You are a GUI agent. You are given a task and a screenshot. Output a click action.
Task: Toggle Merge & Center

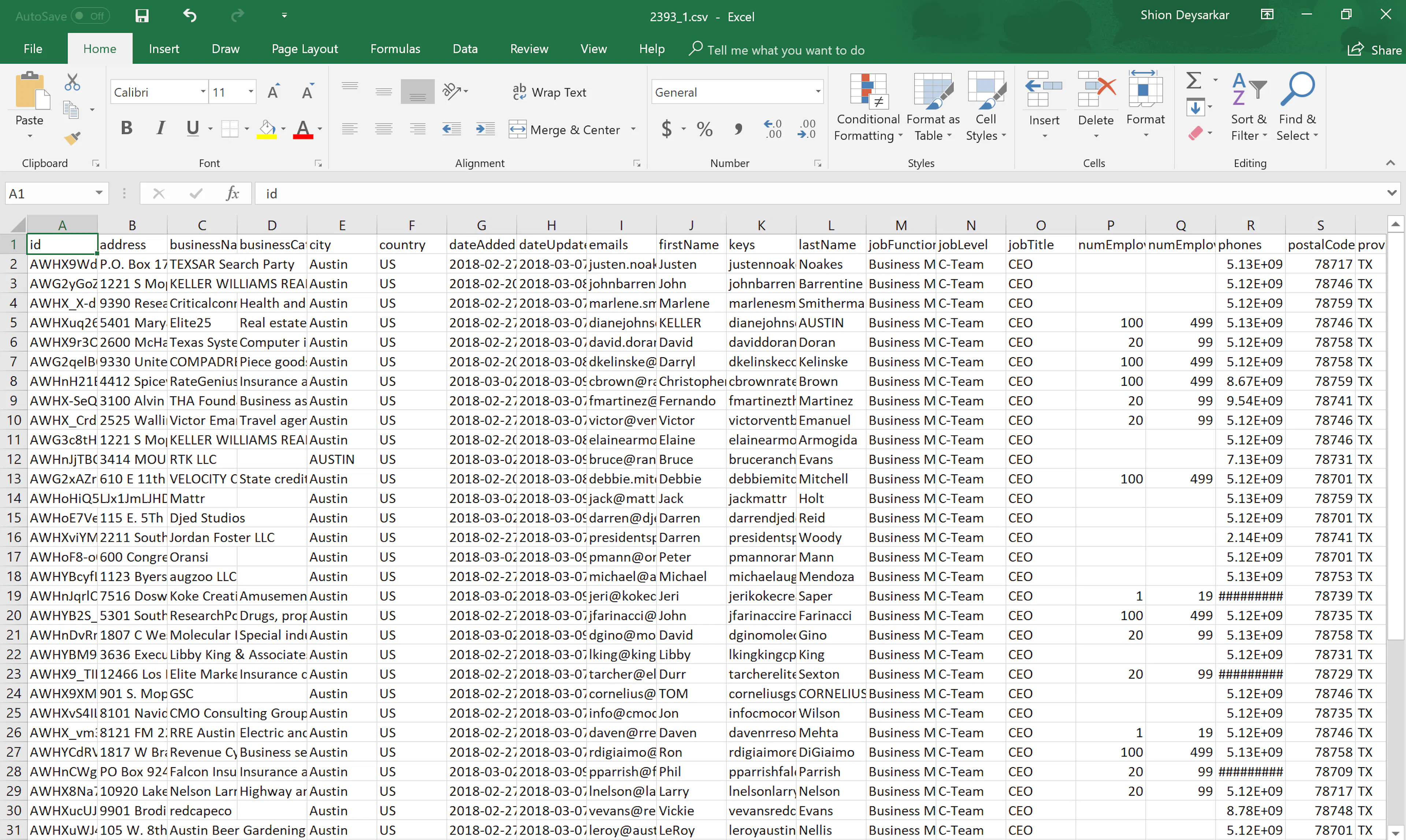pos(566,129)
